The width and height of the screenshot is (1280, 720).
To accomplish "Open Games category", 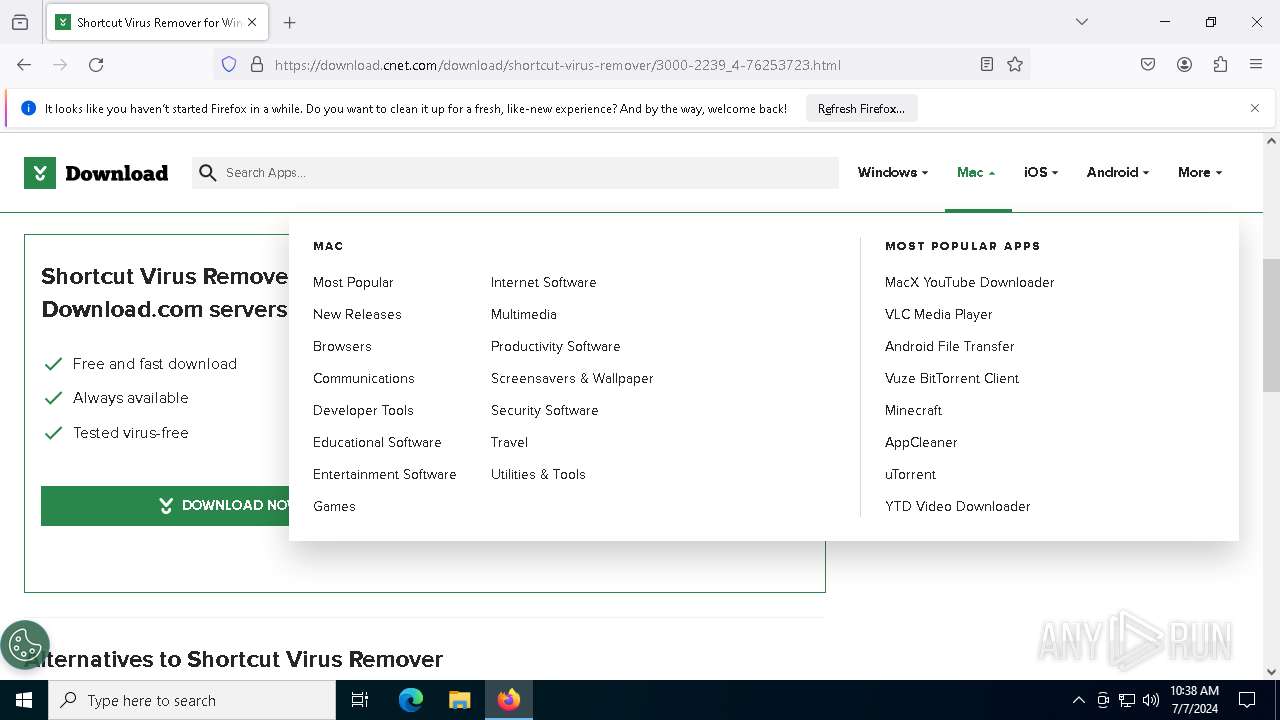I will point(334,506).
